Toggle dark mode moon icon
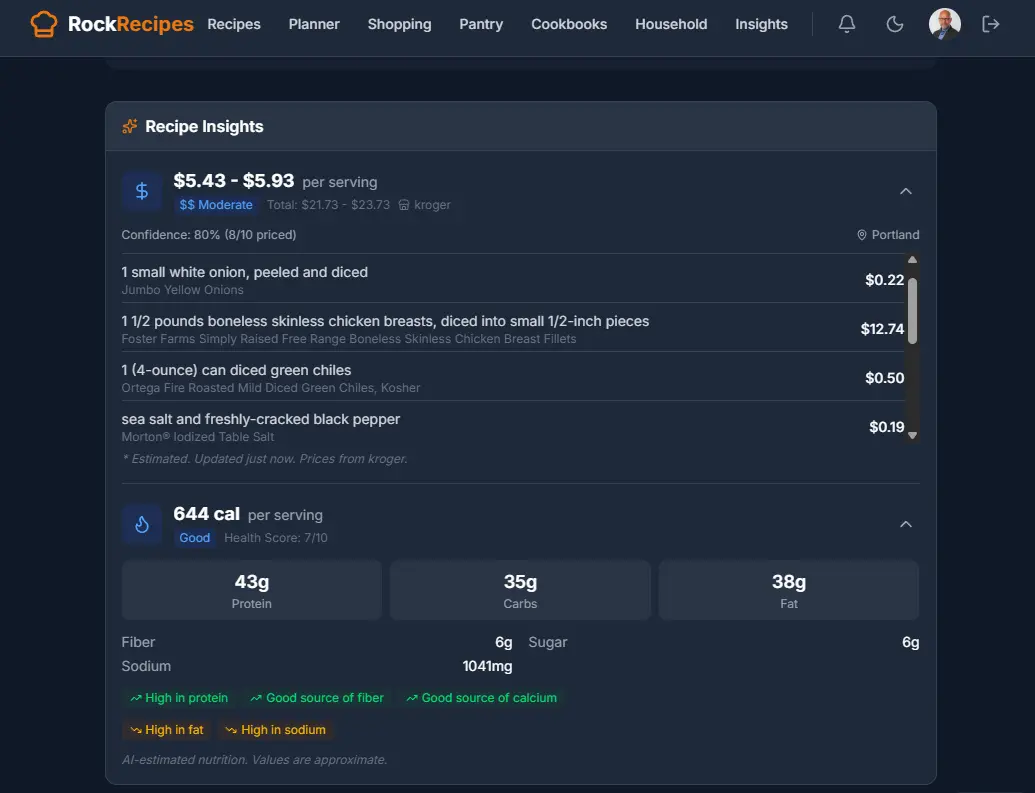 point(894,24)
